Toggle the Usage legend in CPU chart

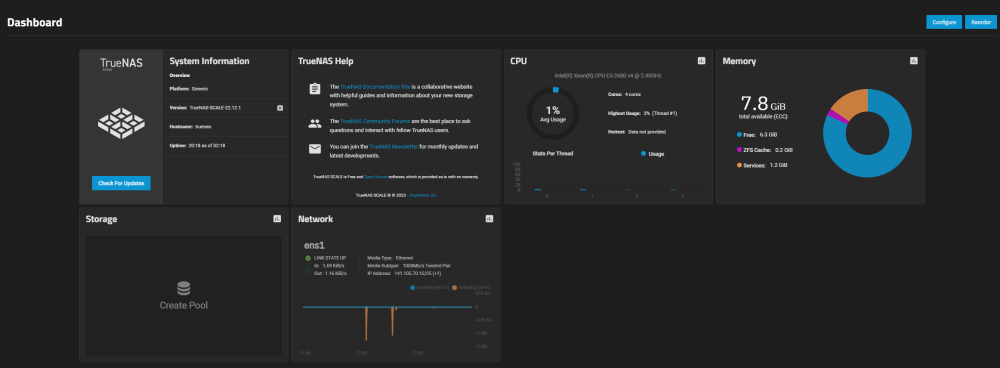point(652,154)
